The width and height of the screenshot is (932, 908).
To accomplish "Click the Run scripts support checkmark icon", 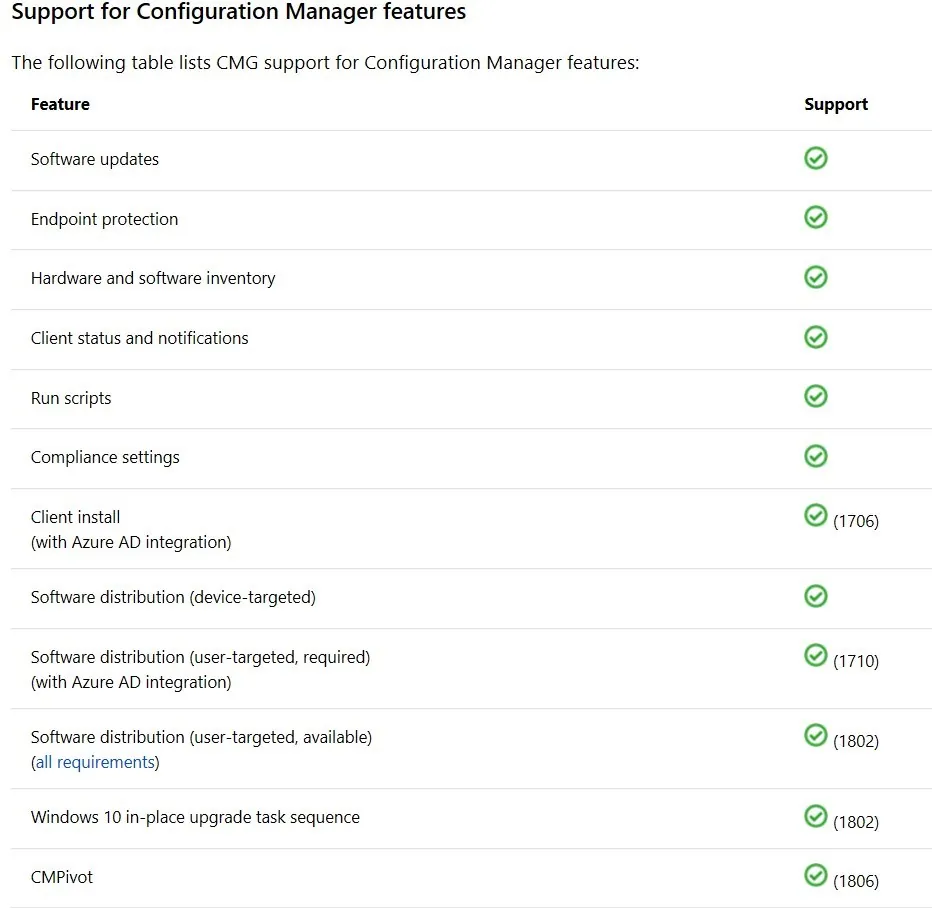I will (816, 396).
